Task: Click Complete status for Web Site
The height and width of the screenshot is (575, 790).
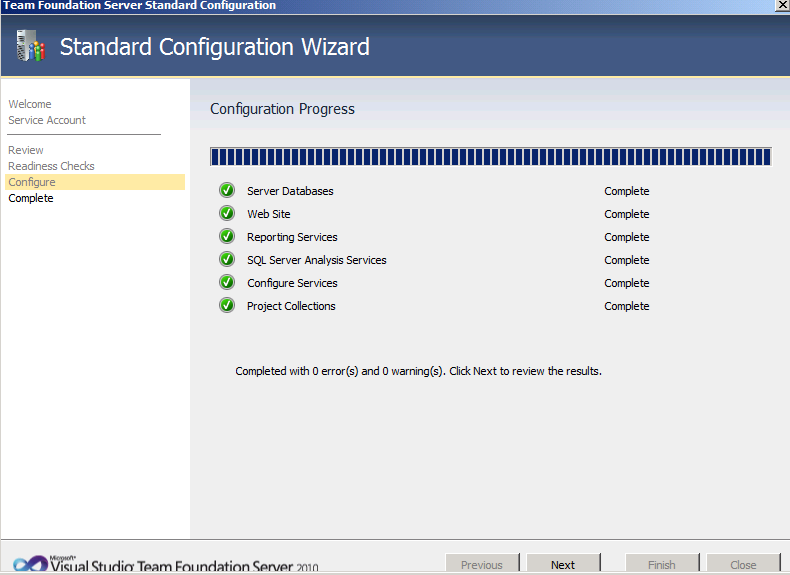Action: coord(627,214)
